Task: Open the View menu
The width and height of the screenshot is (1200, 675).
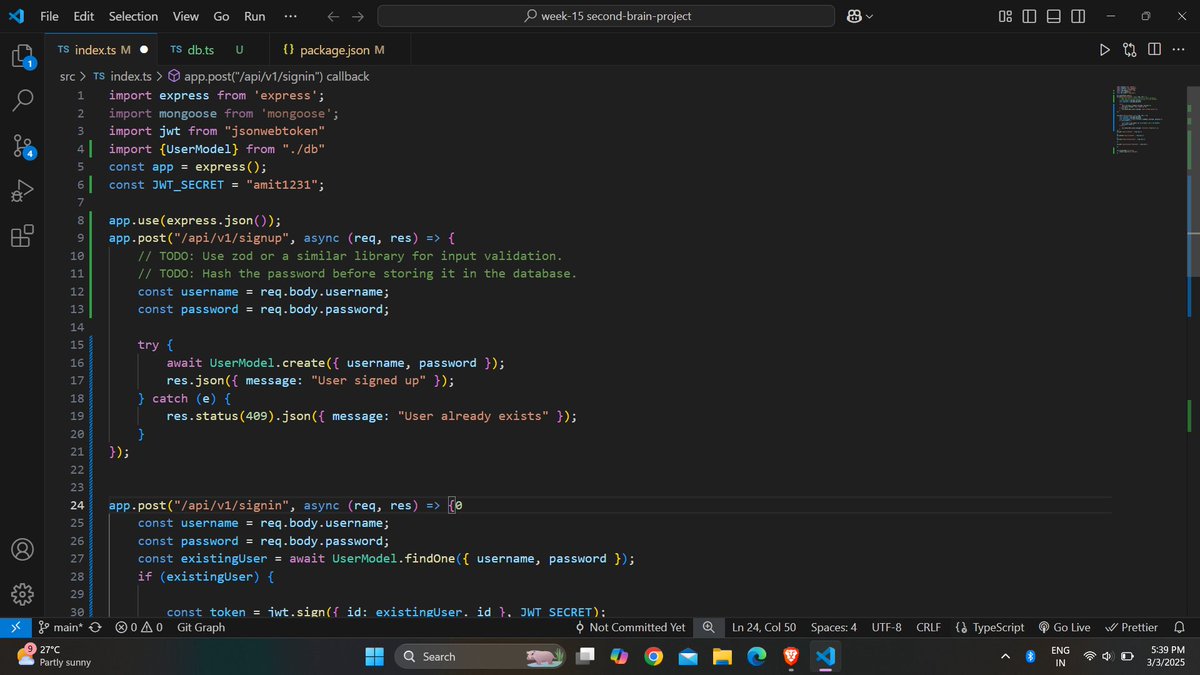Action: tap(185, 16)
